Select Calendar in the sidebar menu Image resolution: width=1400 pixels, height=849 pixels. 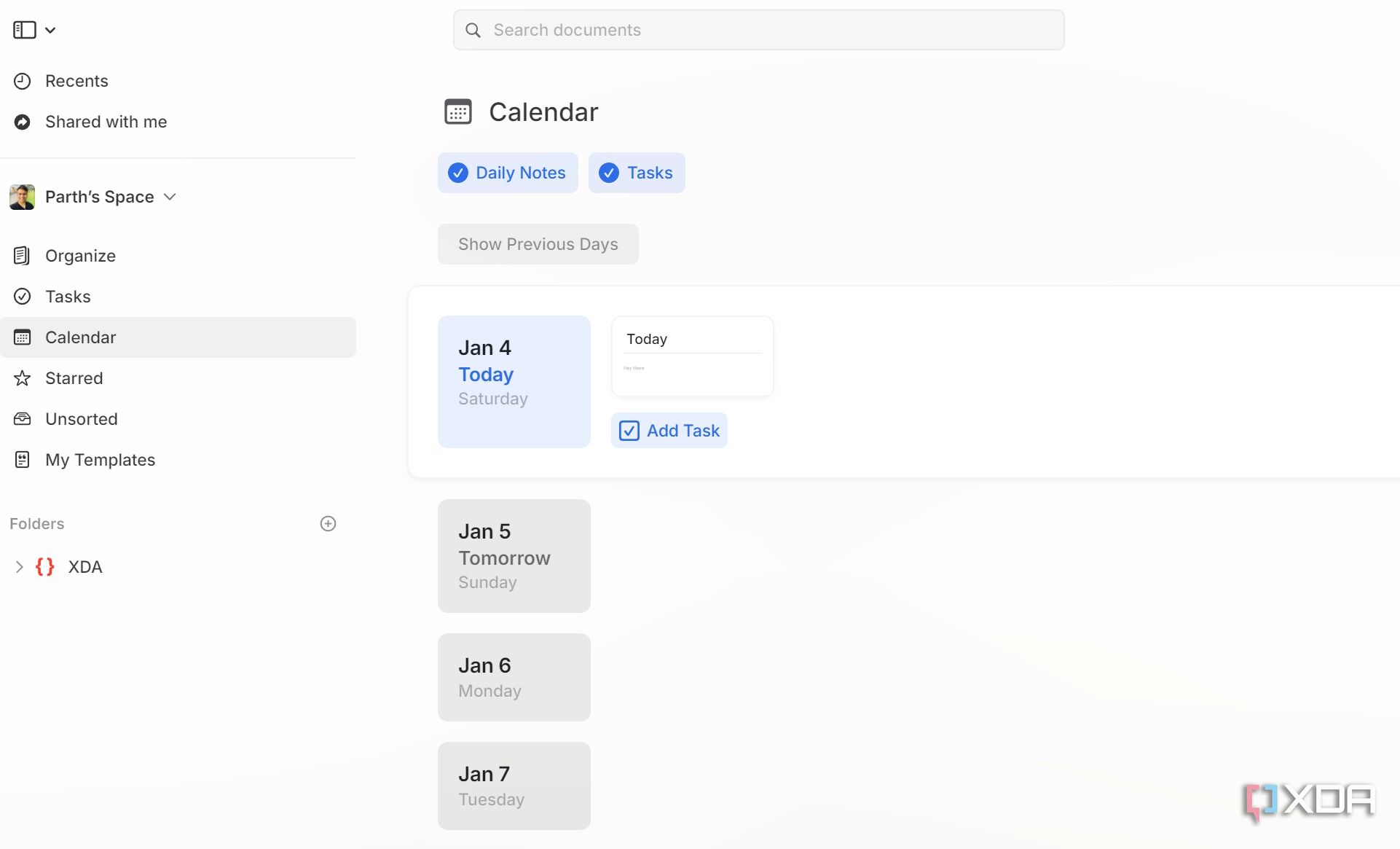80,337
